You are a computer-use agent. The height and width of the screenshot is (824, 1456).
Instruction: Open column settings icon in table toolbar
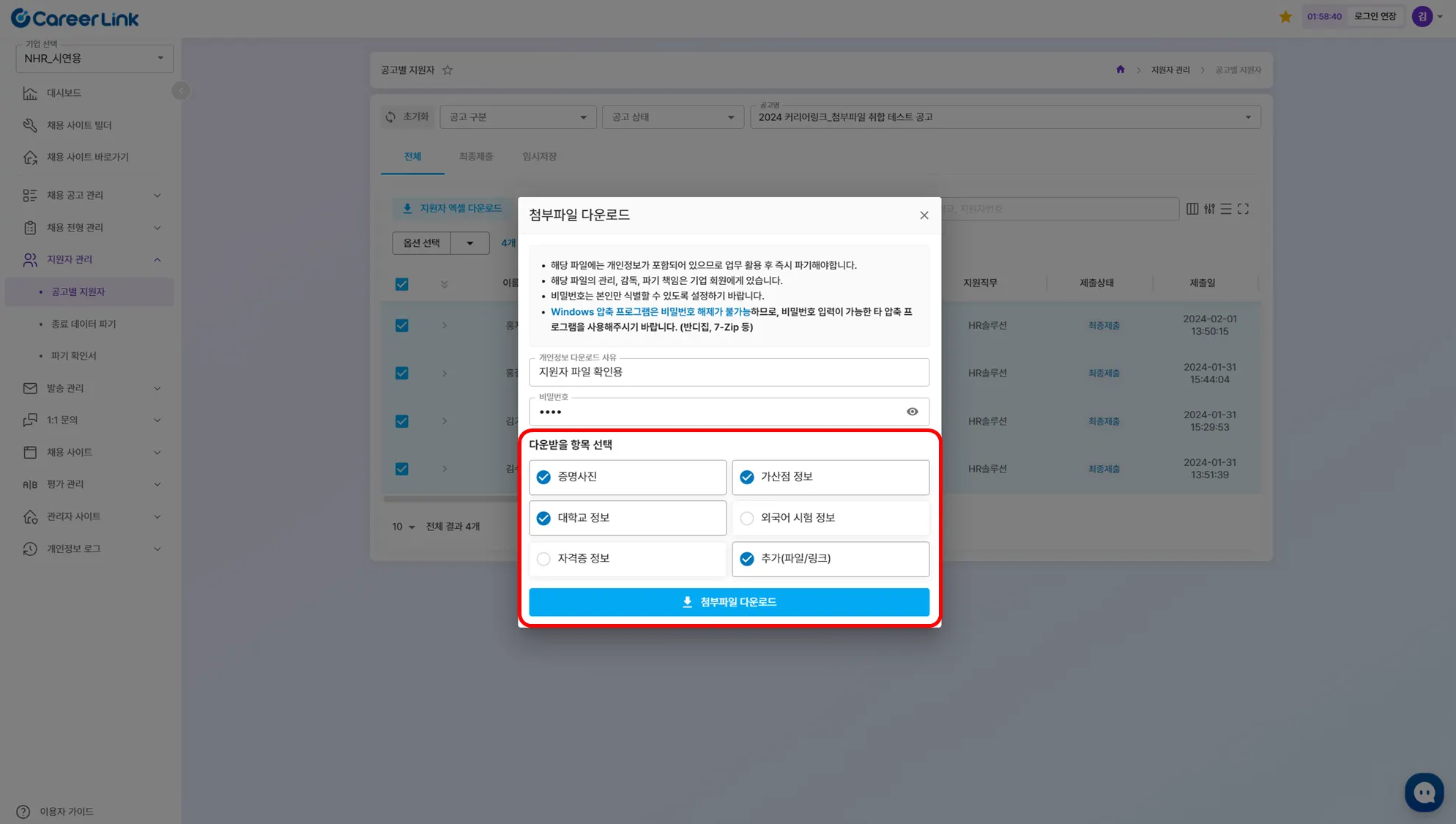pyautogui.click(x=1192, y=209)
